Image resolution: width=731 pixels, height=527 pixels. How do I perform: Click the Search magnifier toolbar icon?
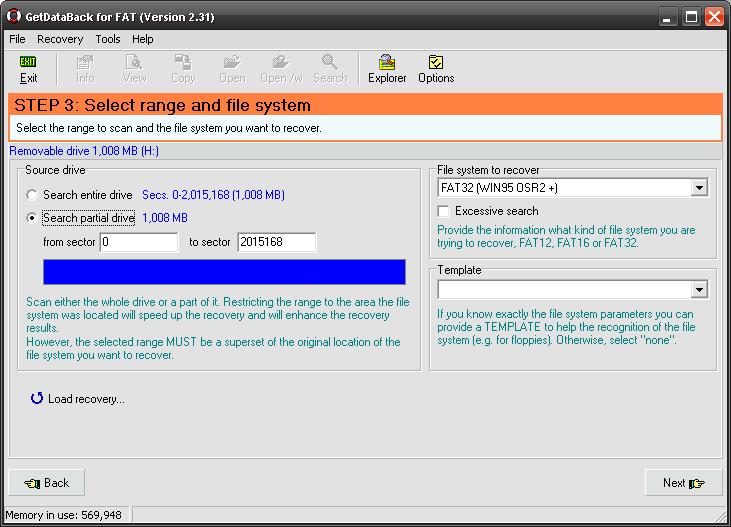point(330,69)
